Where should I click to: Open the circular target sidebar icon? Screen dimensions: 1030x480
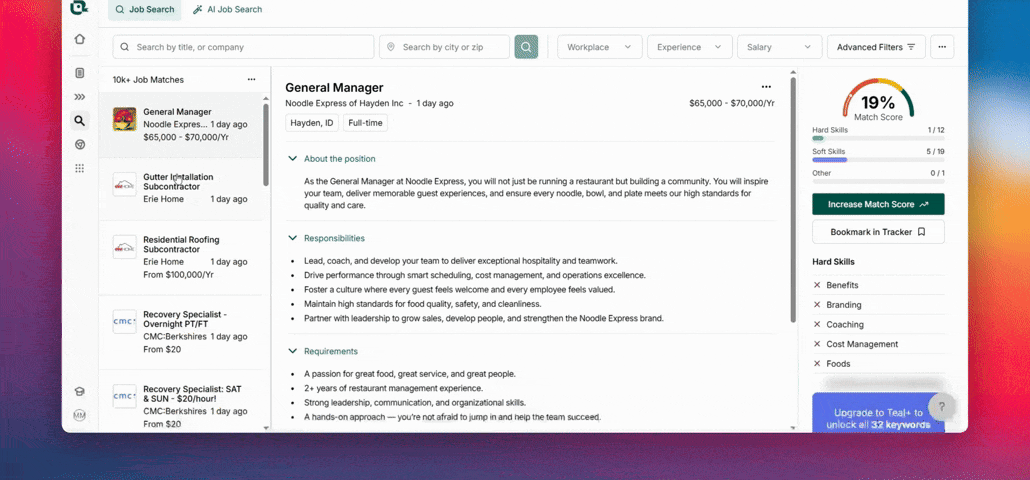[x=79, y=144]
